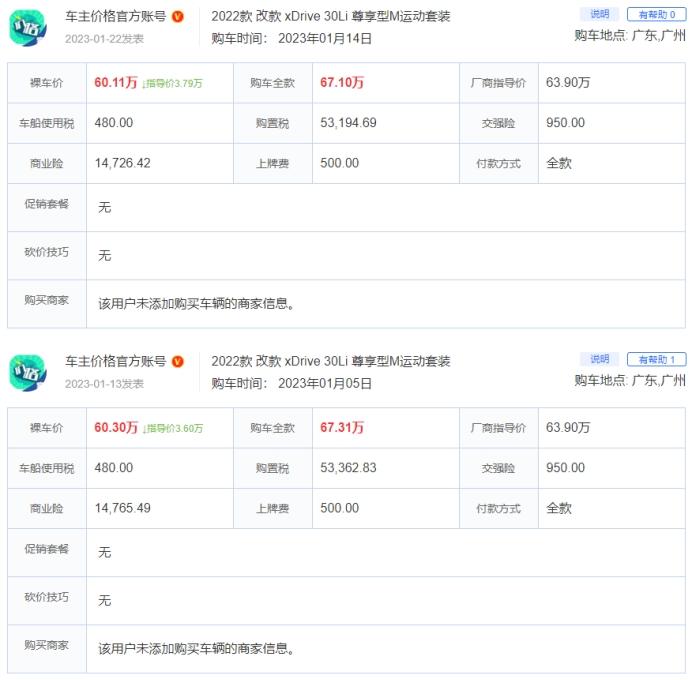Image resolution: width=692 pixels, height=680 pixels.
Task: Open the 车主价格官方账号 profile in the 2023-01-13 post
Action: (116, 362)
